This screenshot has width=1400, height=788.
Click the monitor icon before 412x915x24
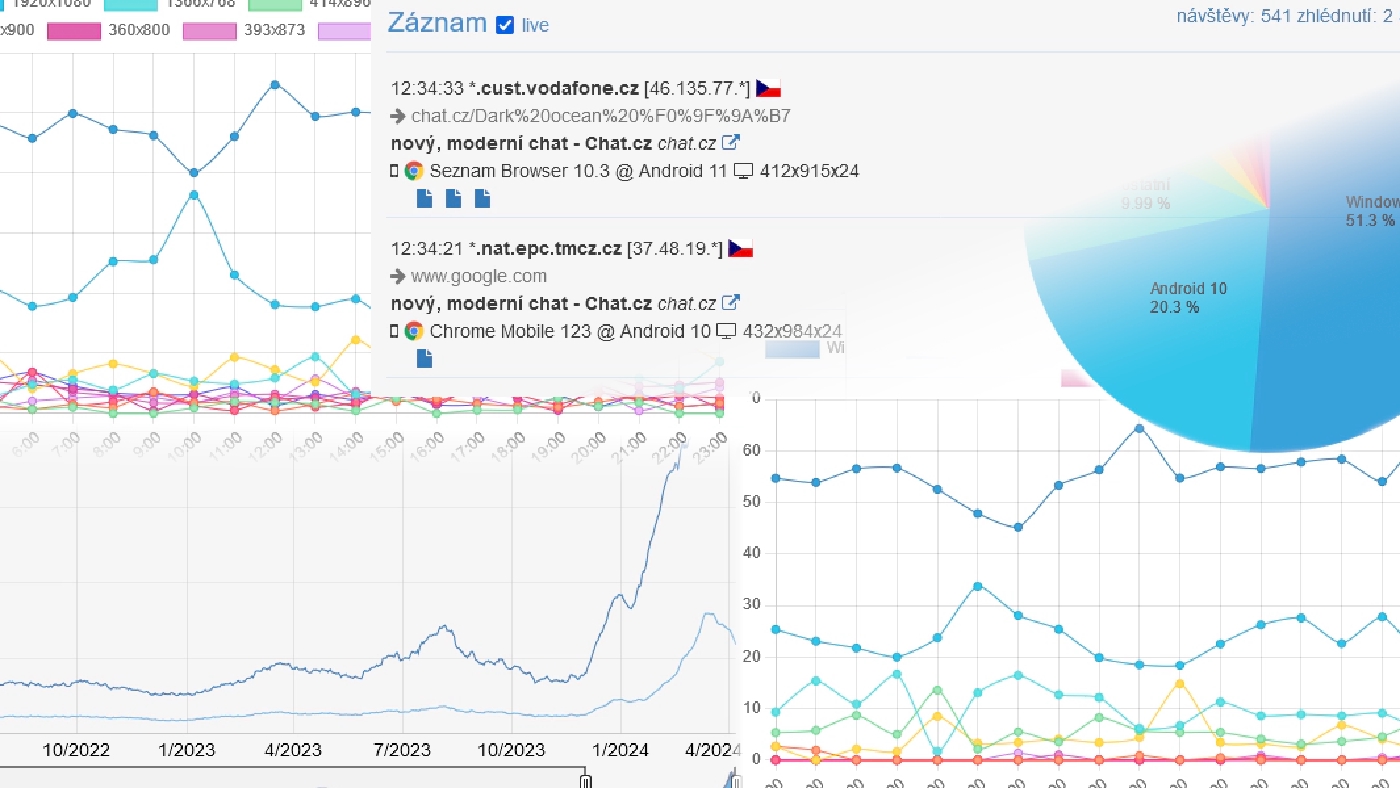point(743,171)
